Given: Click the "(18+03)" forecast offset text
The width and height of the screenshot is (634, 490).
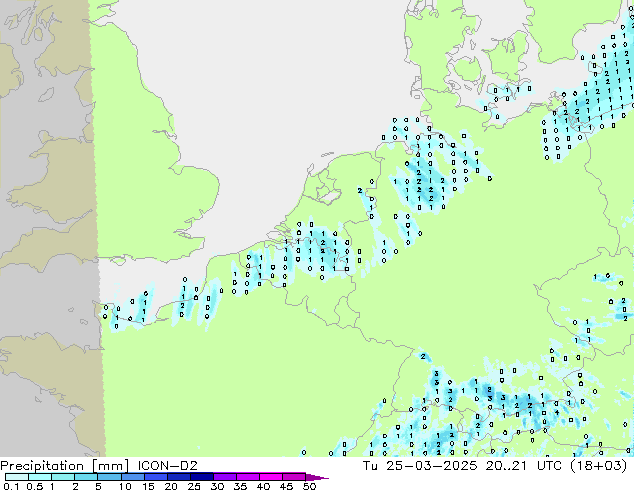Looking at the screenshot, I should coord(598,466).
